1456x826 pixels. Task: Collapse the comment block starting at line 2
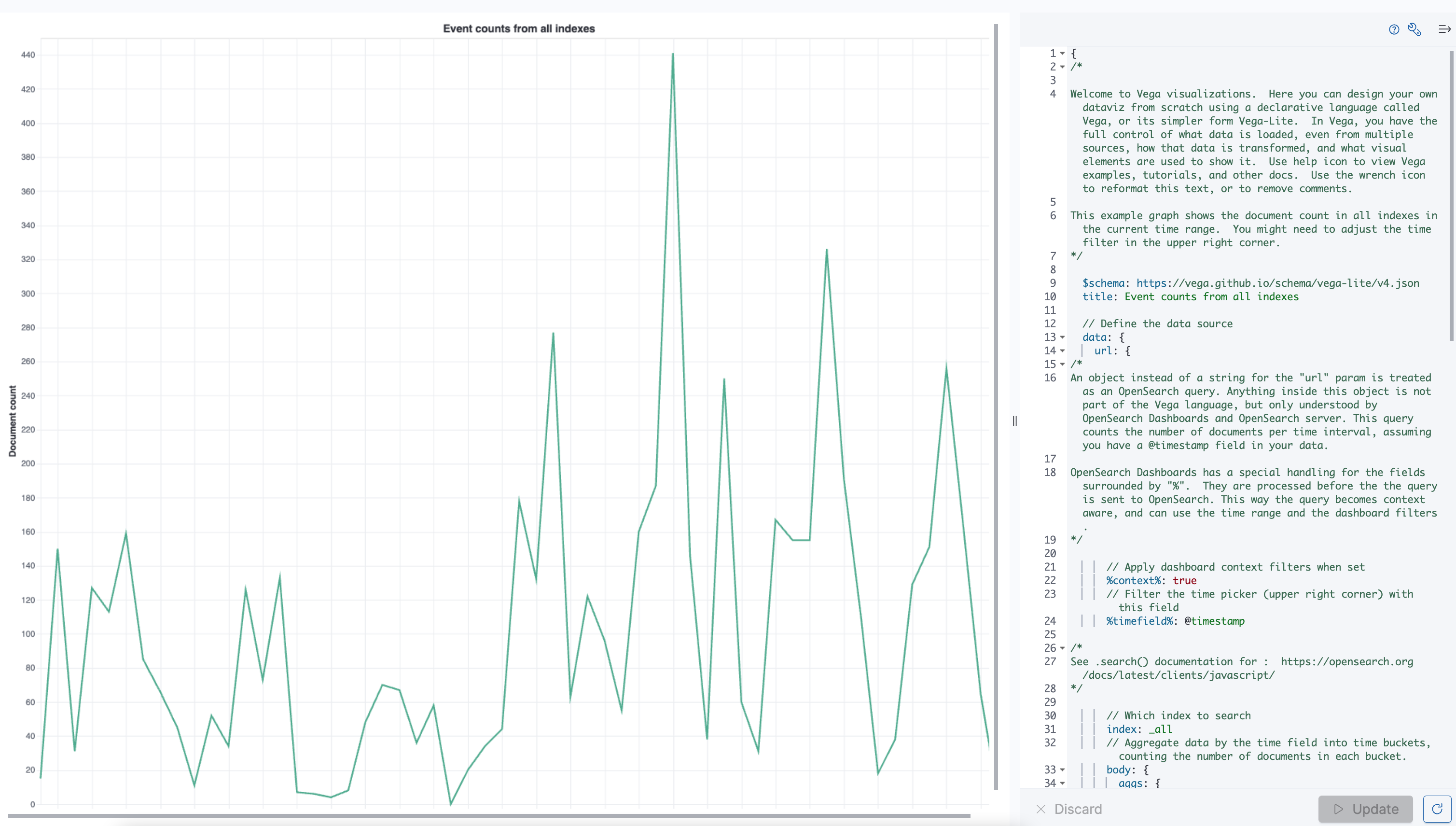point(1062,66)
